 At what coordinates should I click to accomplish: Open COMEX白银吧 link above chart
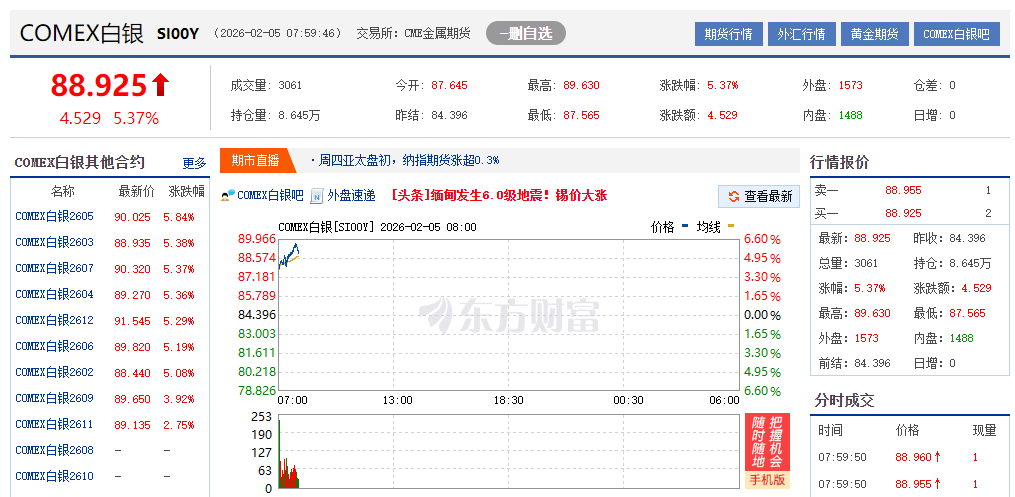pyautogui.click(x=270, y=195)
